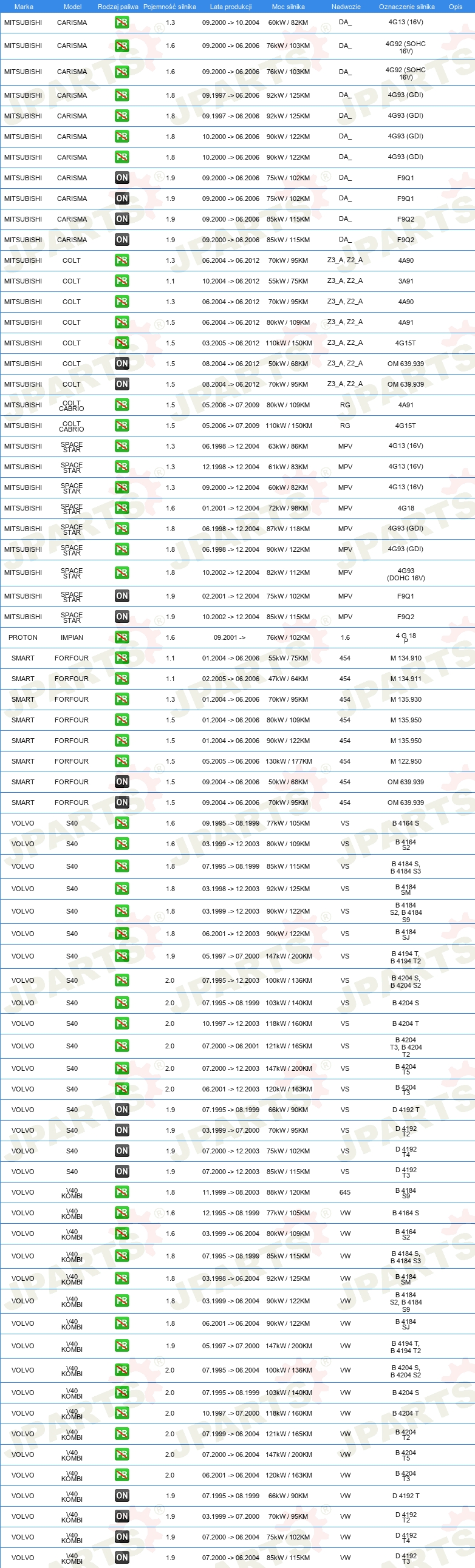The height and width of the screenshot is (1568, 475).
Task: Click the PB icon for Colt 4A91 80kW row
Action: (122, 322)
